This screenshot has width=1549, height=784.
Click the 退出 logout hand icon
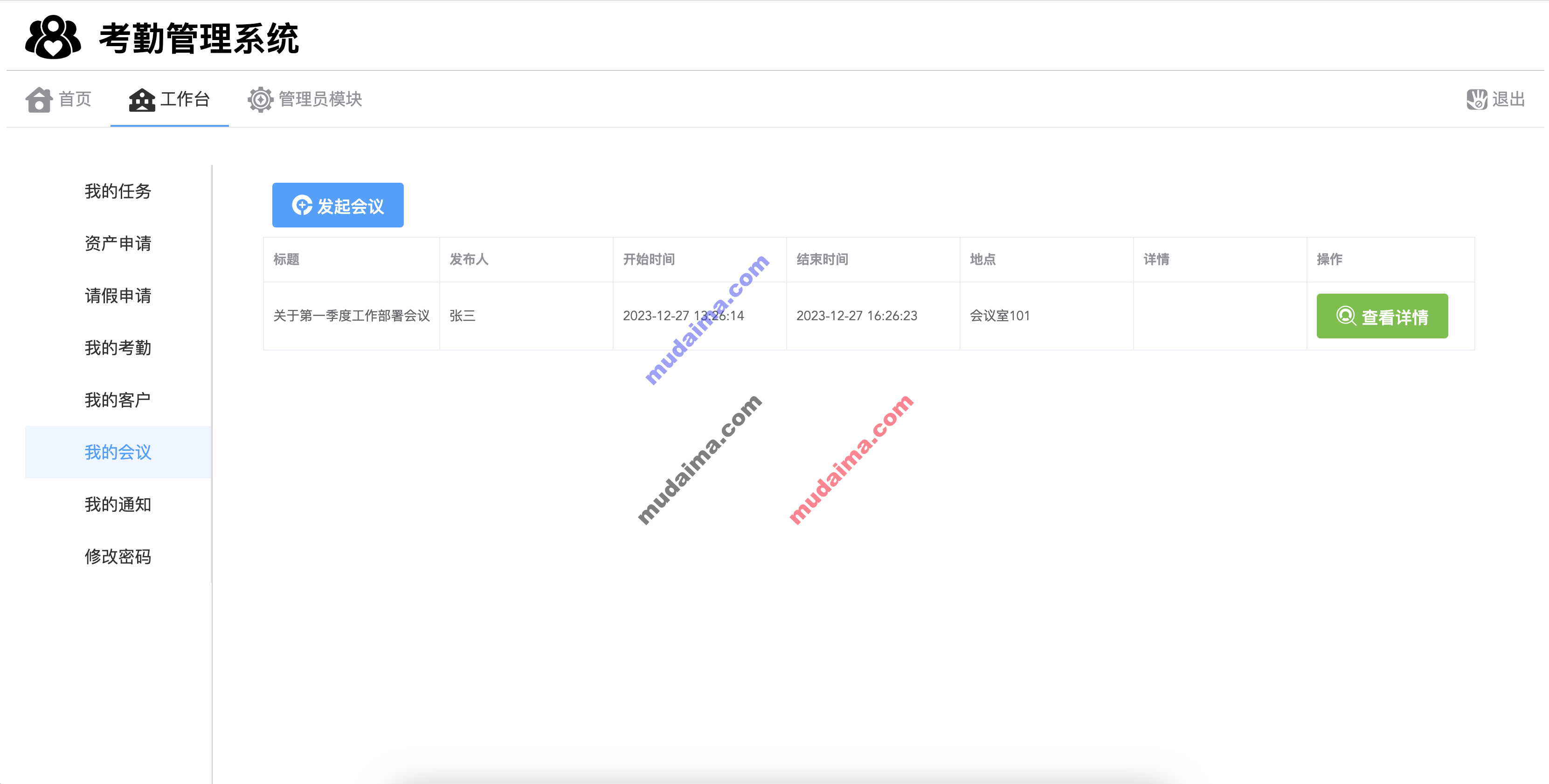point(1477,99)
